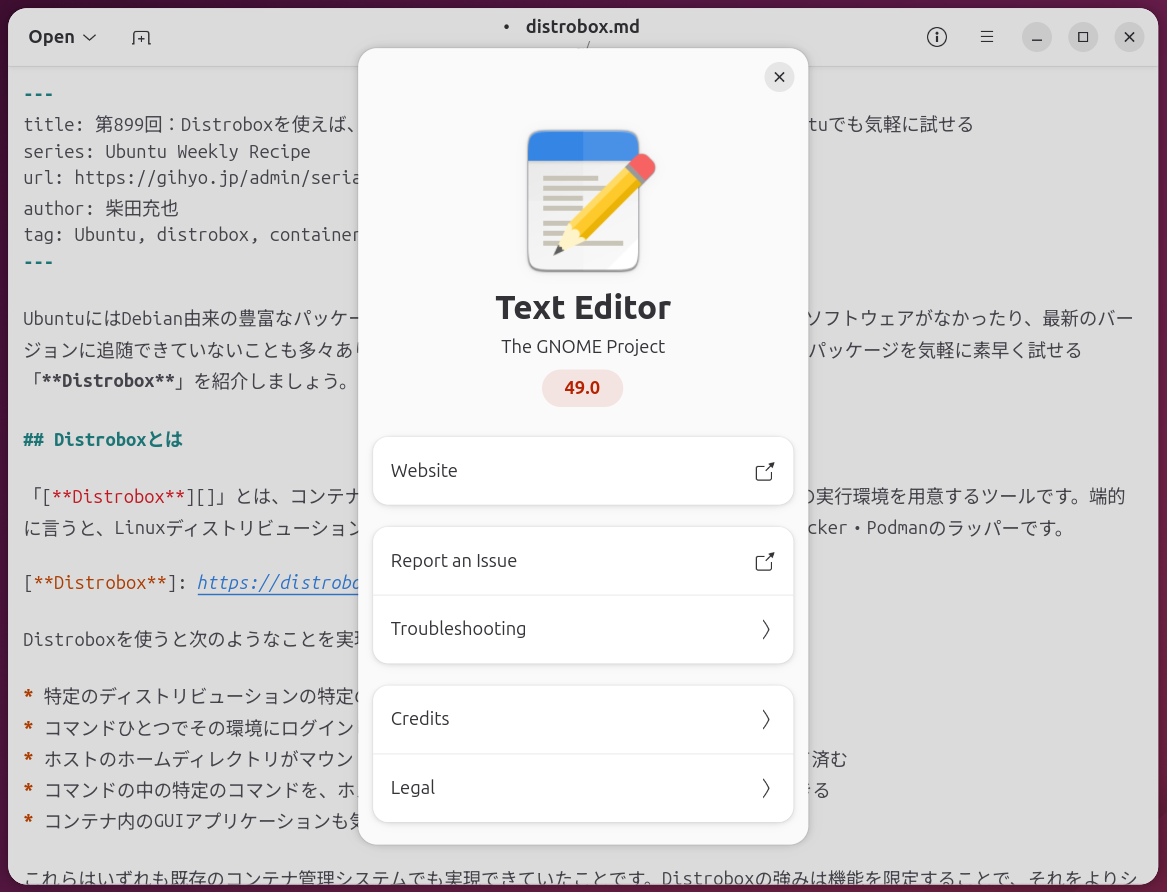The width and height of the screenshot is (1167, 892).
Task: Click the Distroboxとは heading in the editor
Action: 117,440
